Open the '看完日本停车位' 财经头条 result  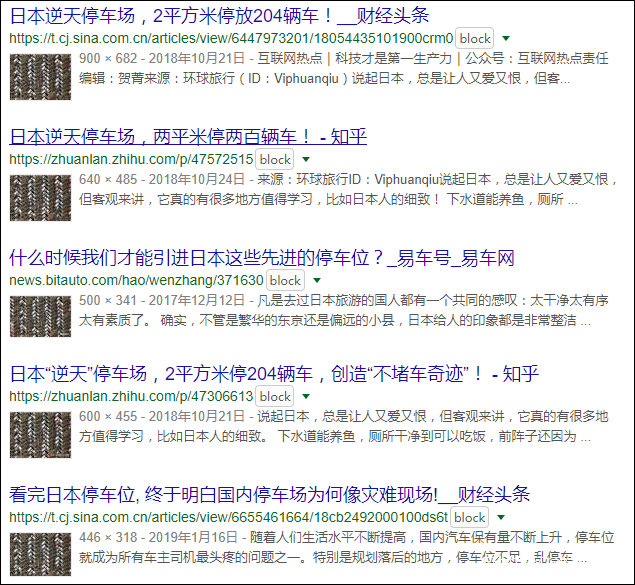pyautogui.click(x=270, y=494)
